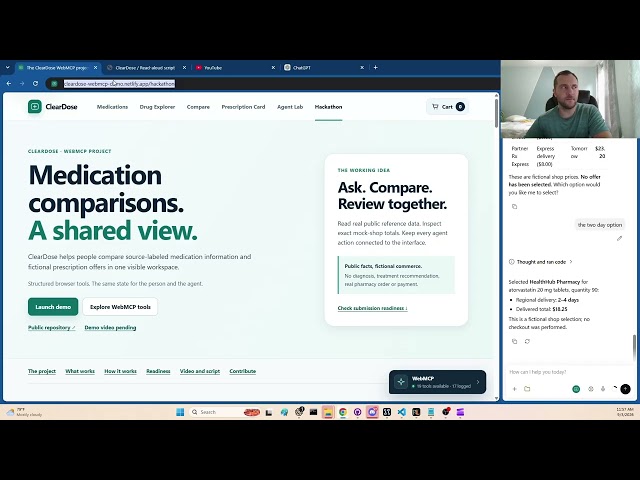Edit the 'the two day option' message
Image resolution: width=640 pixels, height=480 pixels.
click(x=619, y=238)
